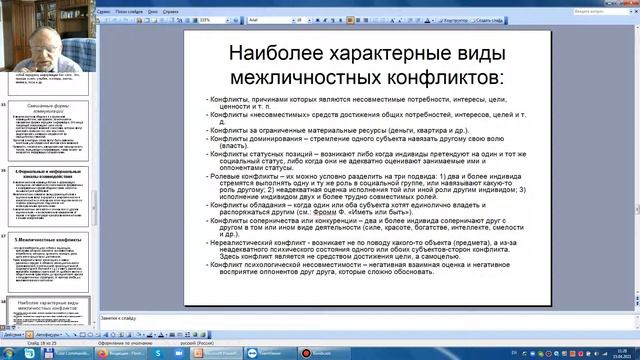Toggle italic formatting
The width and height of the screenshot is (640, 360).
click(325, 20)
